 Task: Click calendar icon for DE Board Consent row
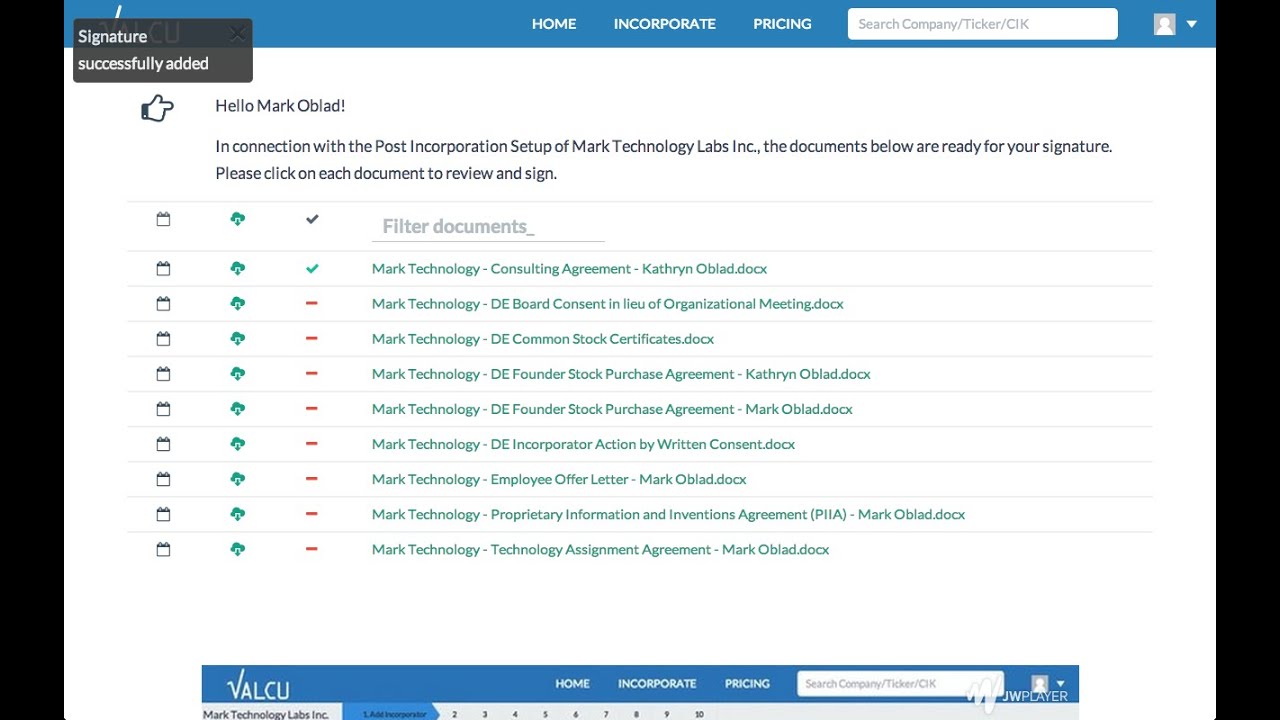point(164,304)
